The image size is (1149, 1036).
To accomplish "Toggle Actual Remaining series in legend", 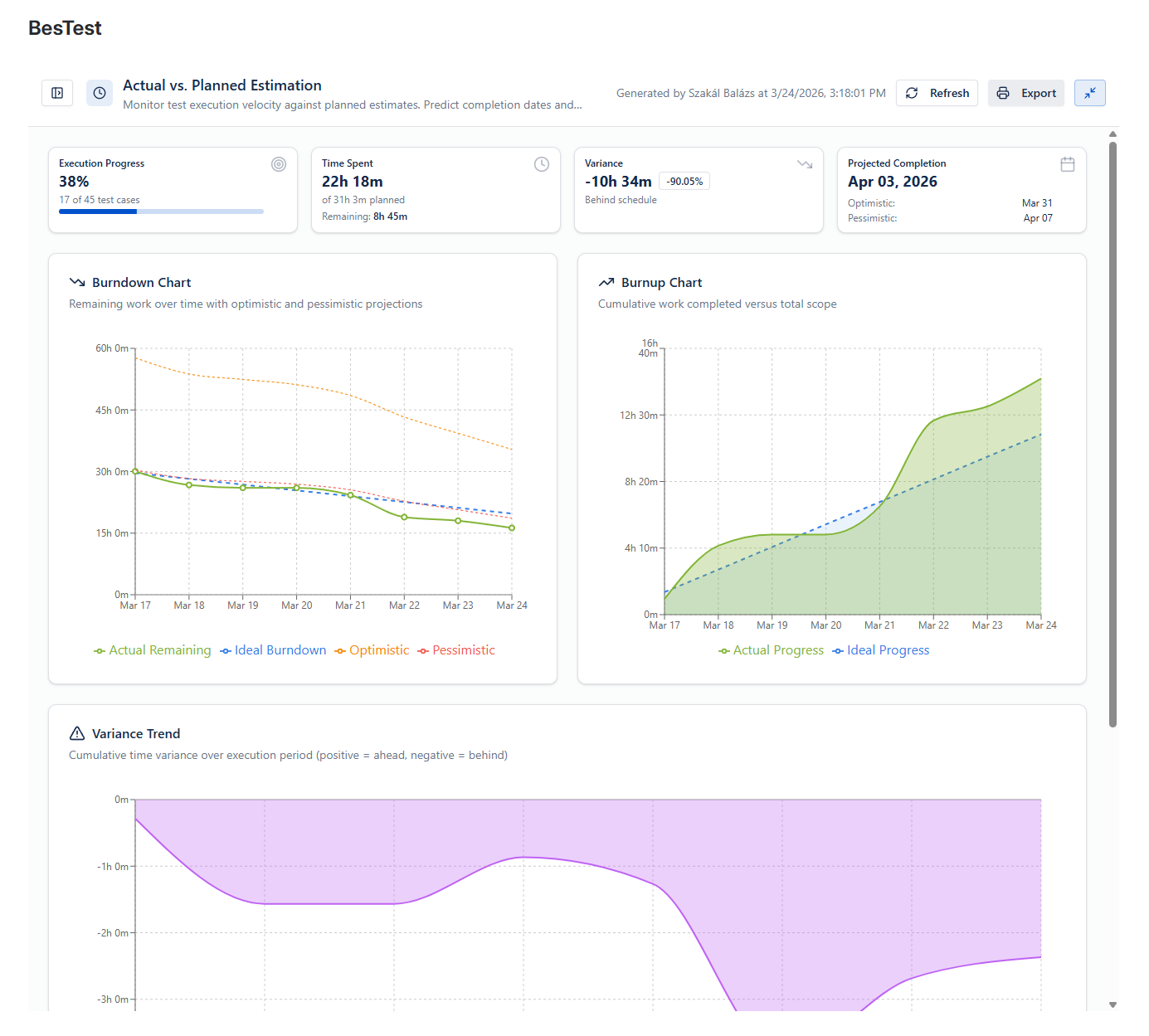I will 153,650.
